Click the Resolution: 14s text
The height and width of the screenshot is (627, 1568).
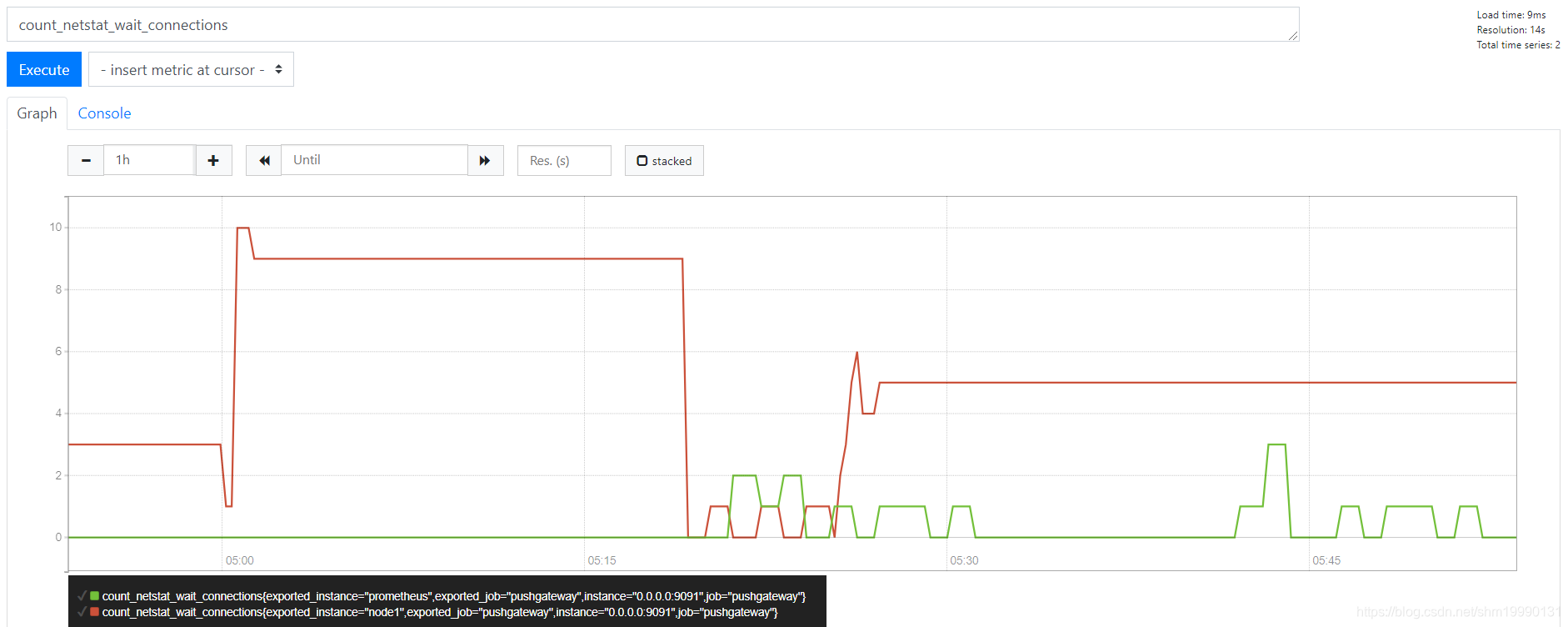[x=1511, y=30]
